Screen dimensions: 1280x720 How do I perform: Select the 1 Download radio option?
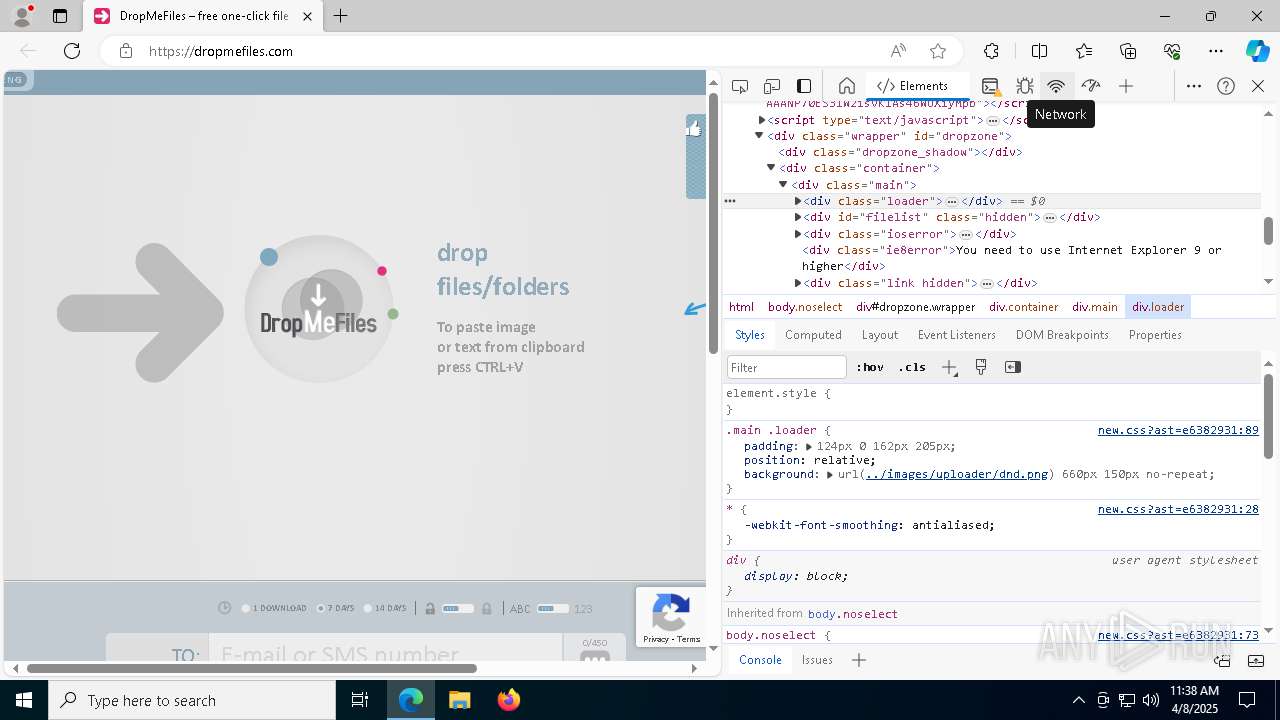tap(246, 608)
